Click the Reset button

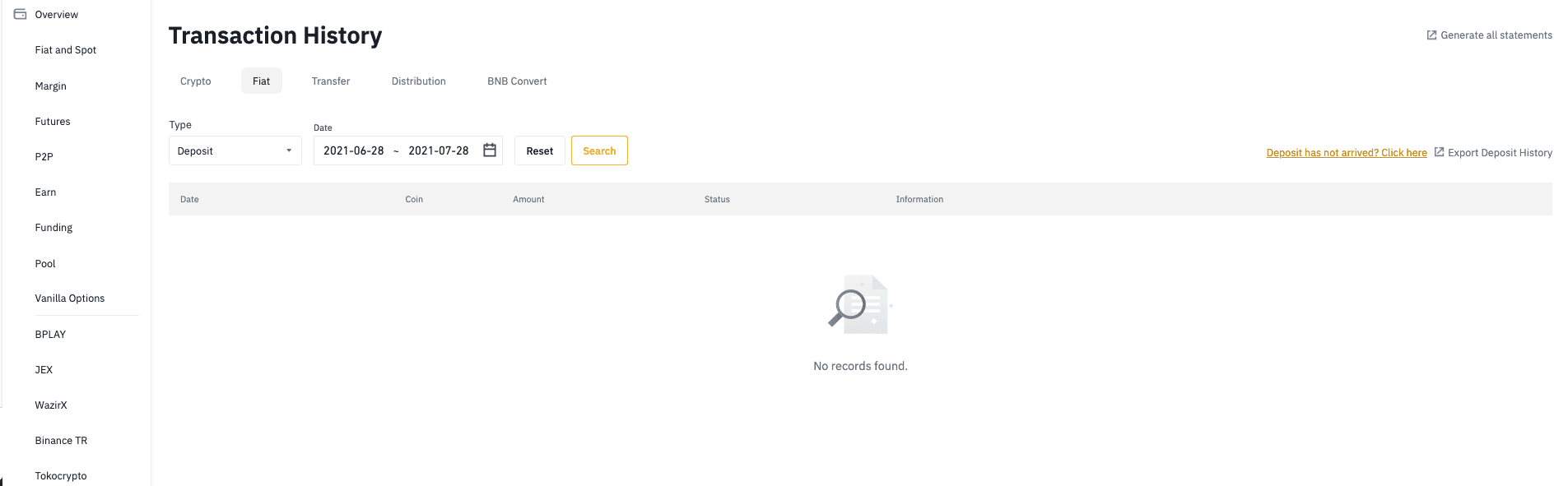[x=540, y=150]
